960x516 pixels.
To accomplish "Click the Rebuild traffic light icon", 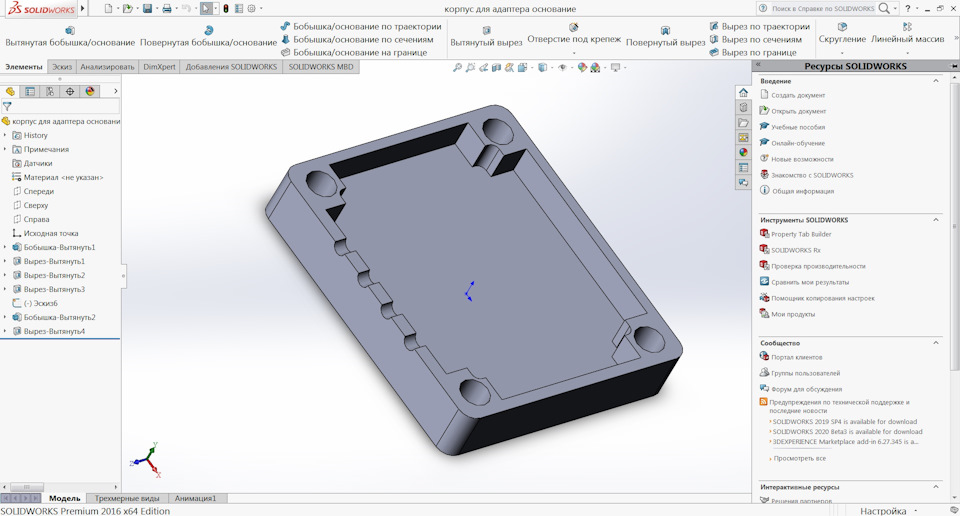I will click(x=225, y=9).
